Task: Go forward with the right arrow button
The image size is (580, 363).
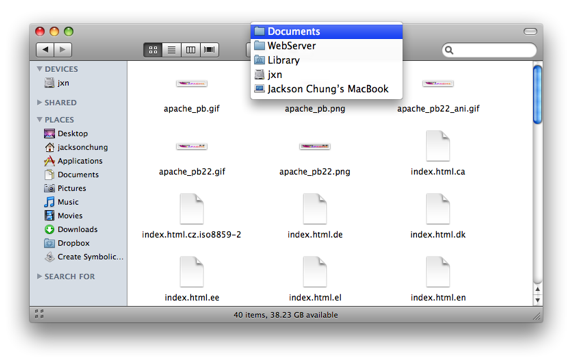Action: (x=63, y=50)
